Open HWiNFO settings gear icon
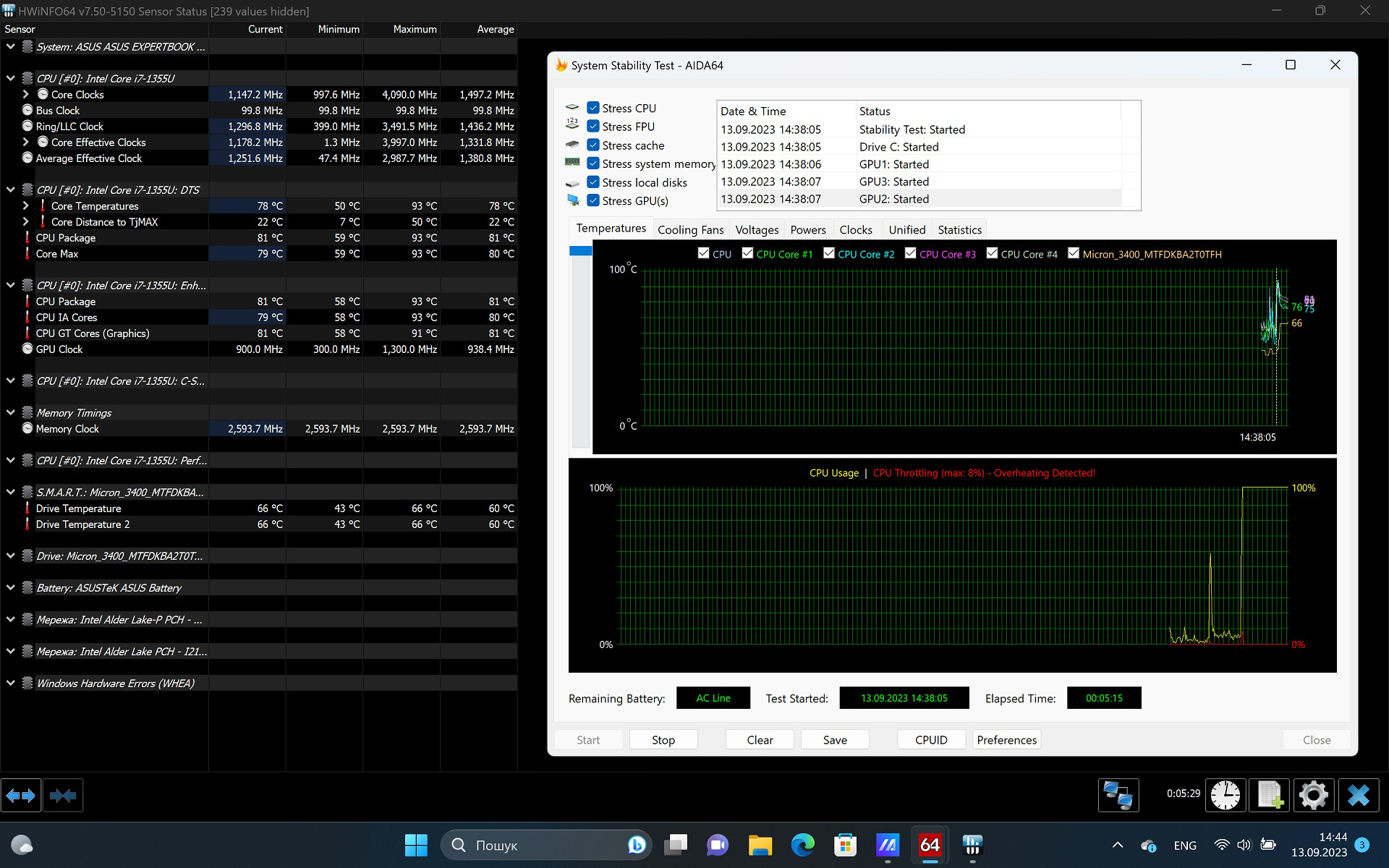This screenshot has height=868, width=1389. [x=1313, y=796]
